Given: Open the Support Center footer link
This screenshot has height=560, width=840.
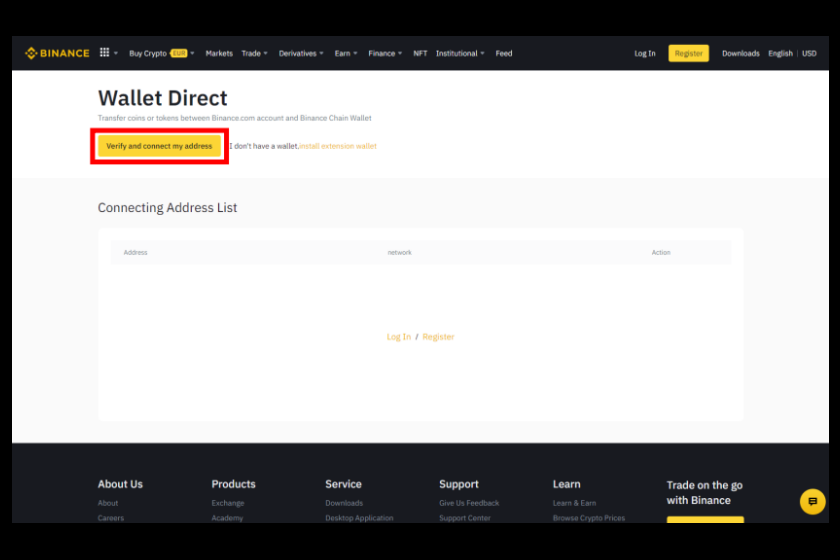Looking at the screenshot, I should (x=465, y=518).
